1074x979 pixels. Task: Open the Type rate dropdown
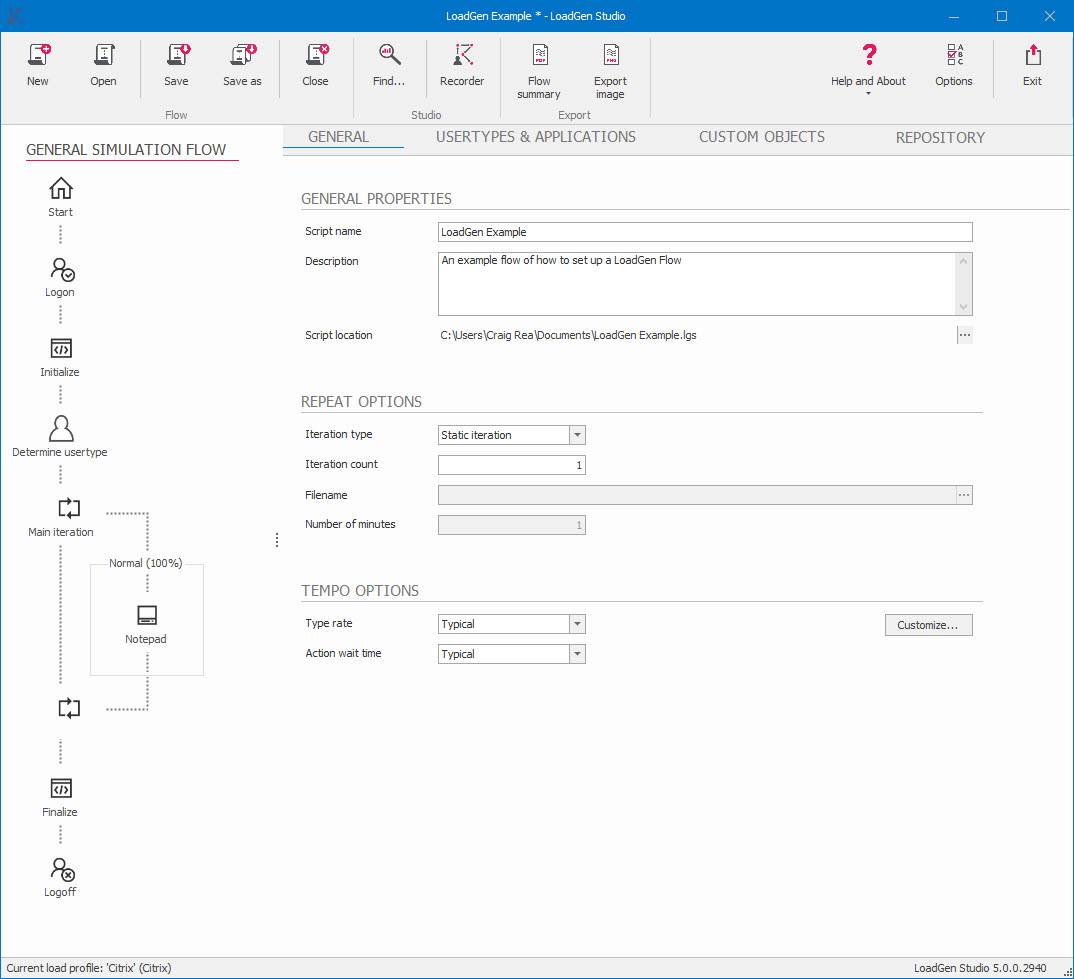click(x=577, y=624)
